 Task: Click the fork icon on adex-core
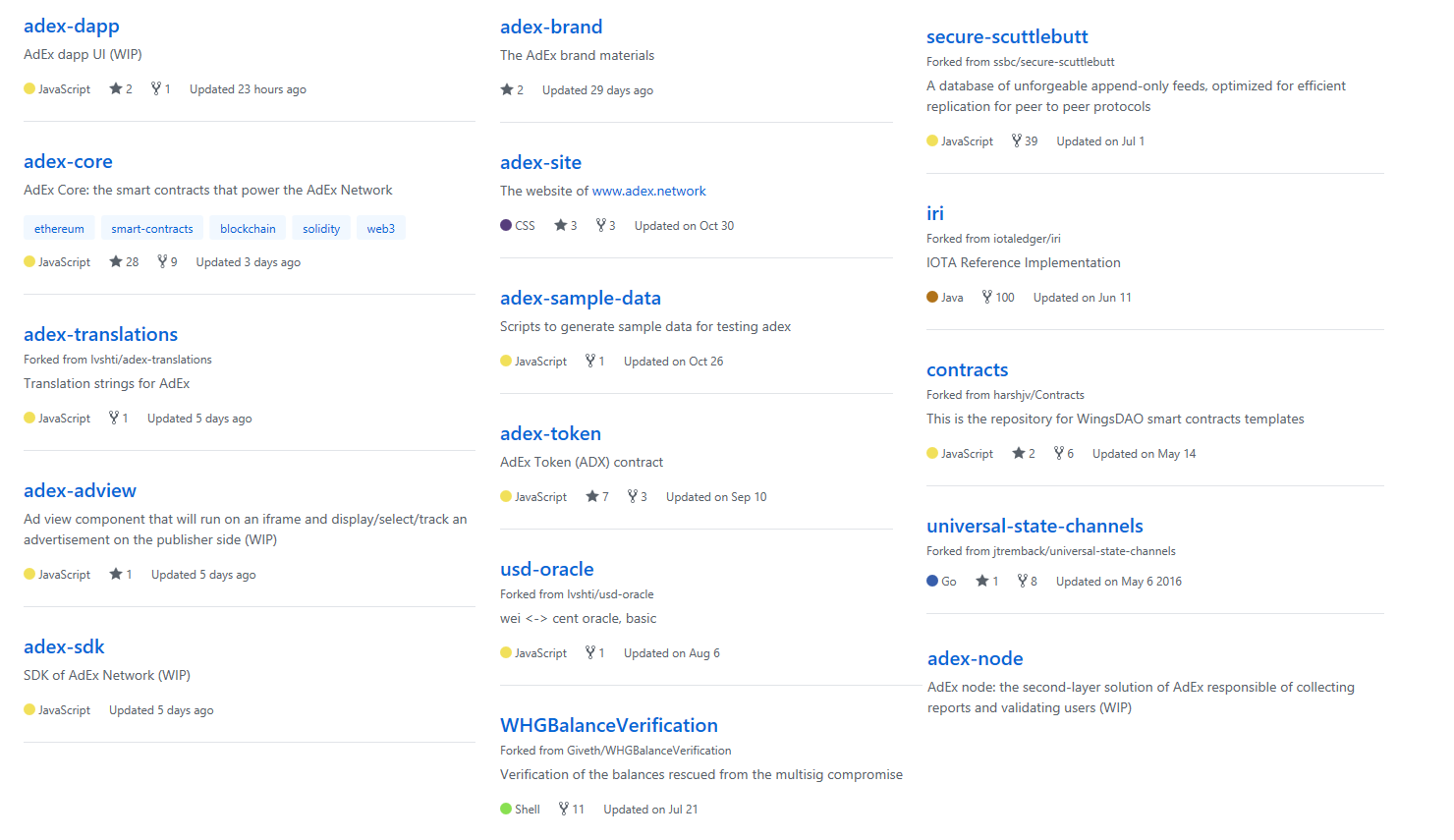[x=162, y=261]
